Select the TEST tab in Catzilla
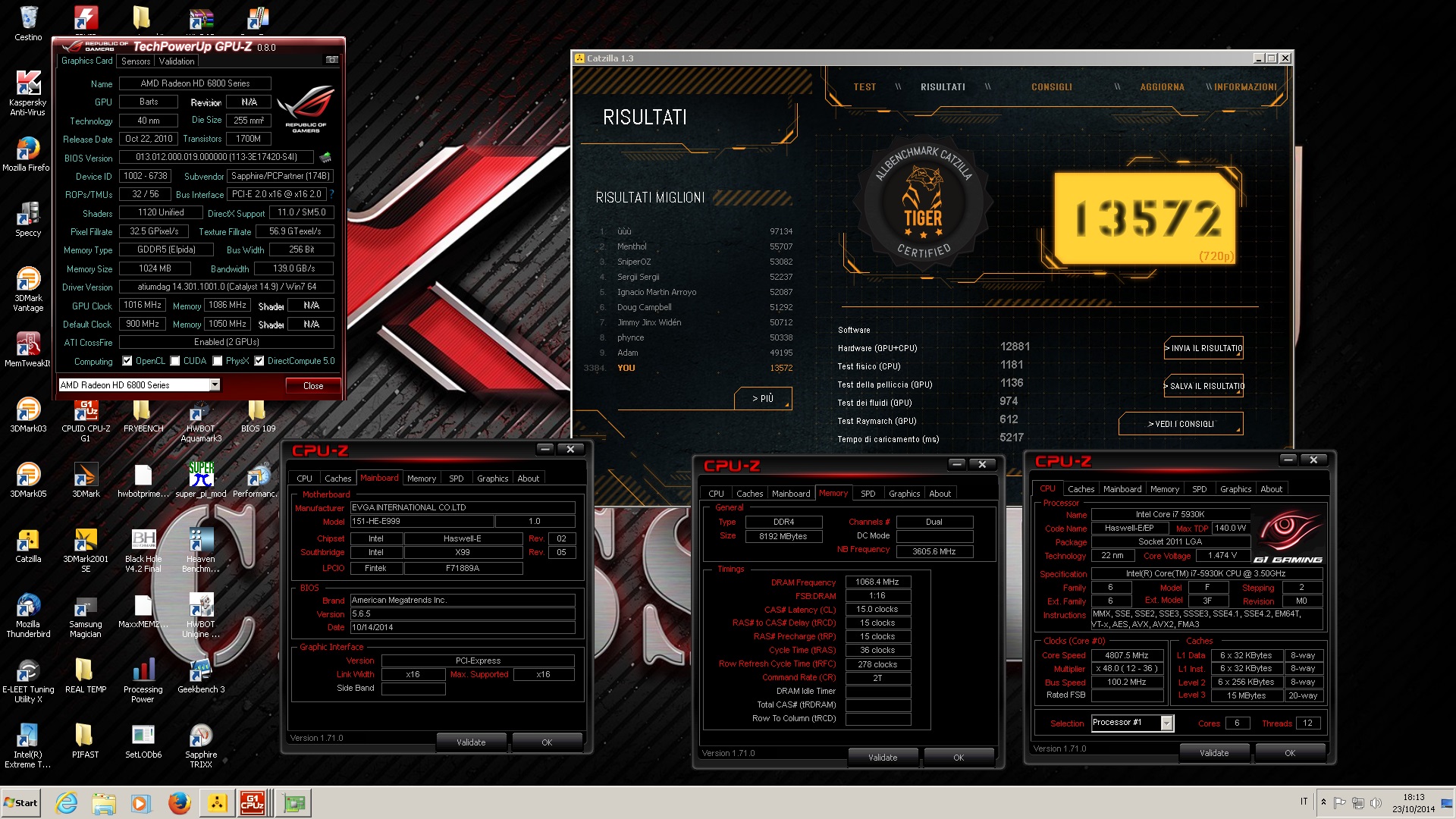Viewport: 1456px width, 819px height. click(864, 87)
